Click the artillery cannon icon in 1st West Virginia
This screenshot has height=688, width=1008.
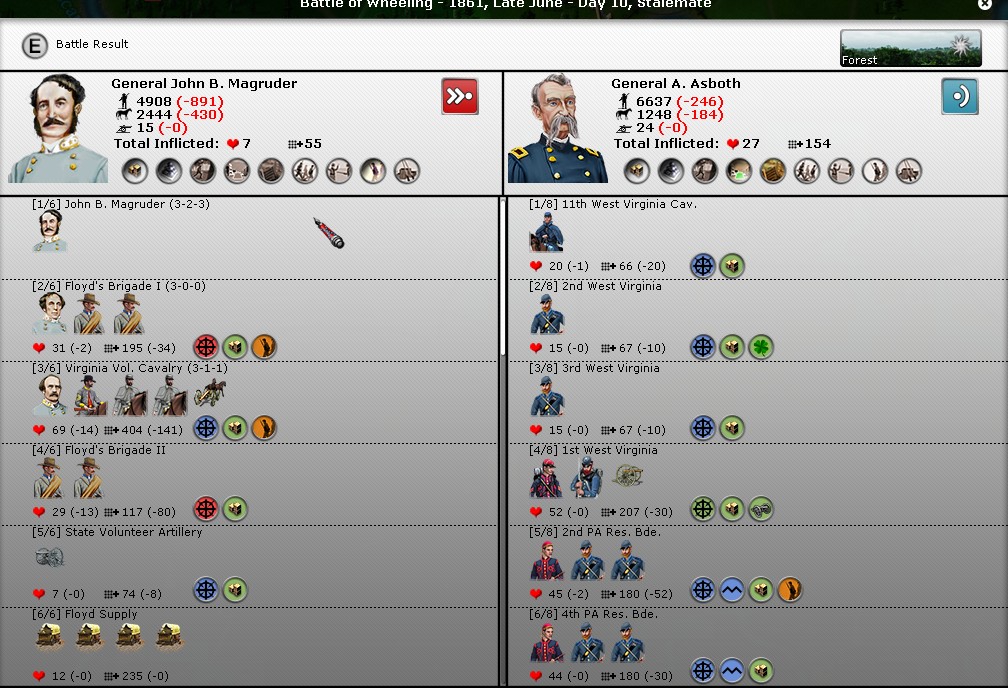pyautogui.click(x=627, y=476)
